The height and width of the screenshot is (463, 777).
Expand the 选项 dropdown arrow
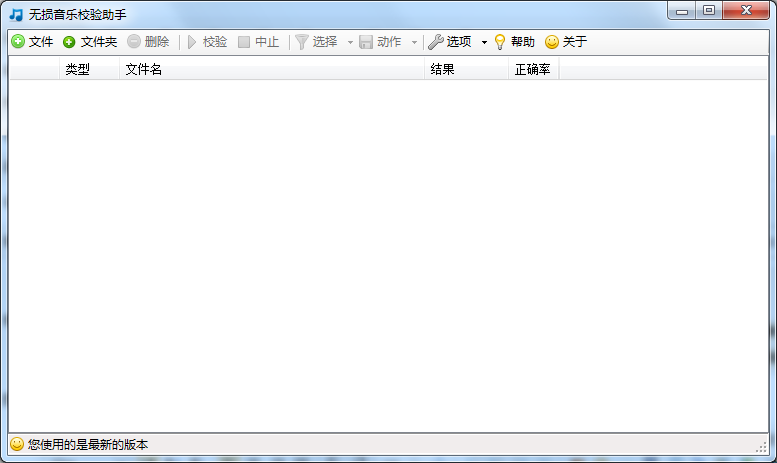pyautogui.click(x=484, y=42)
